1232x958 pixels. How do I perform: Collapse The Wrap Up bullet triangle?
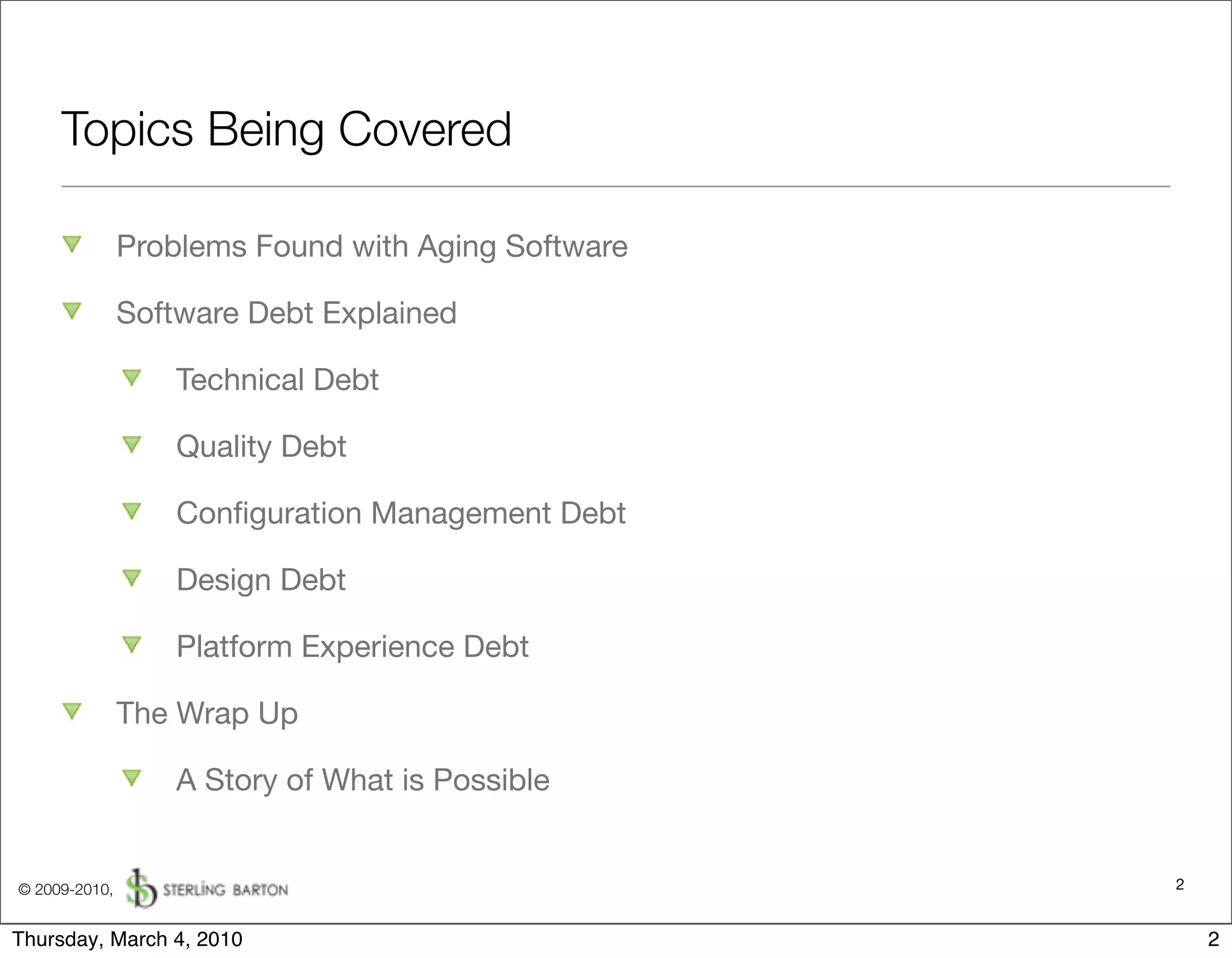pyautogui.click(x=72, y=711)
